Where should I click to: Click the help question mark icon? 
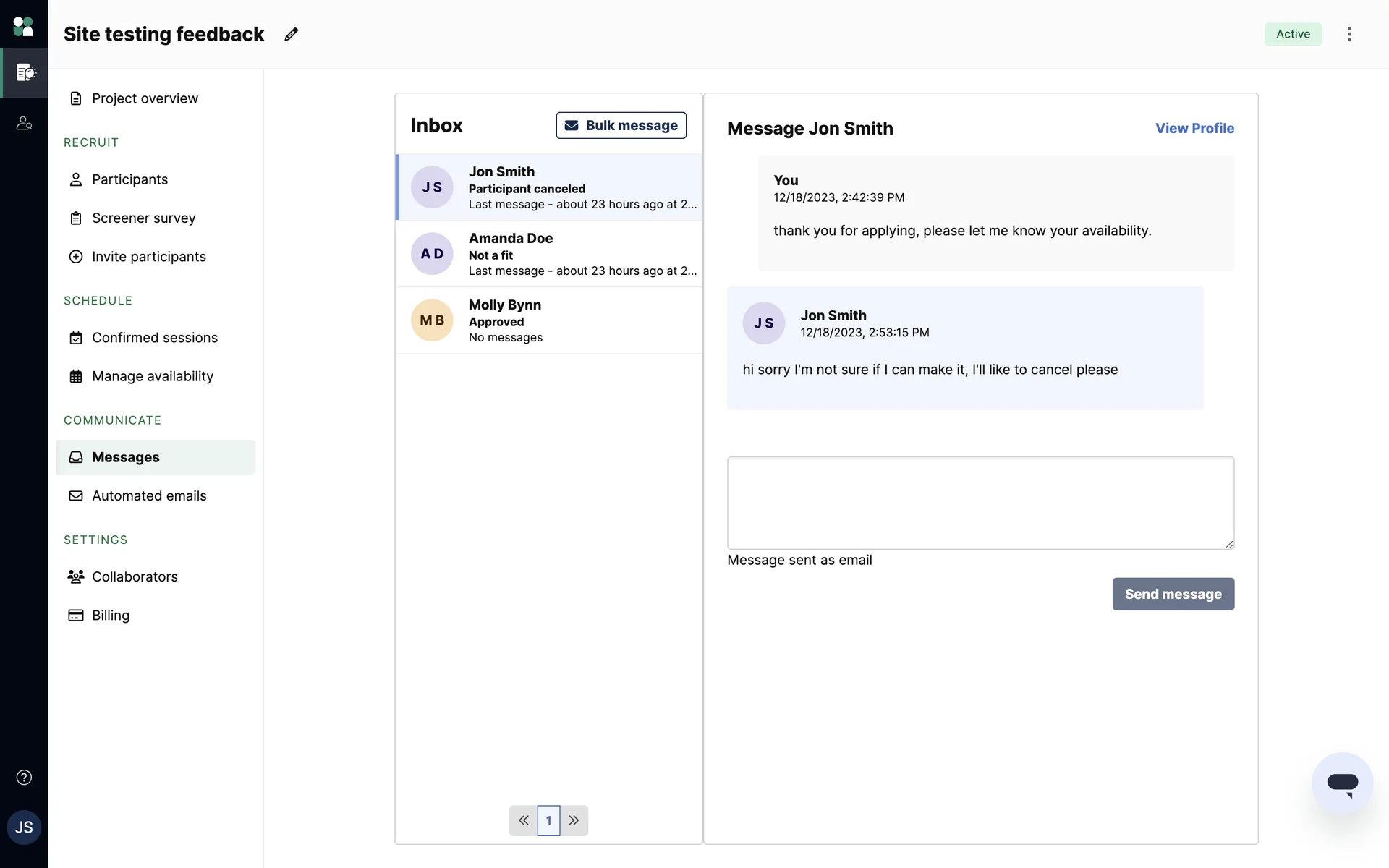pos(24,778)
